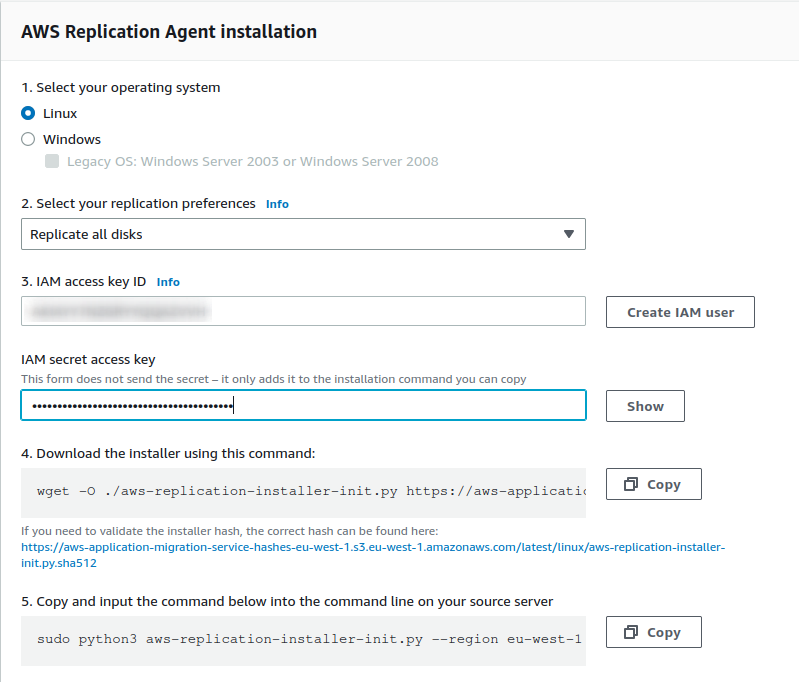Click into the IAM secret access key field
The width and height of the screenshot is (799, 682).
pos(303,406)
